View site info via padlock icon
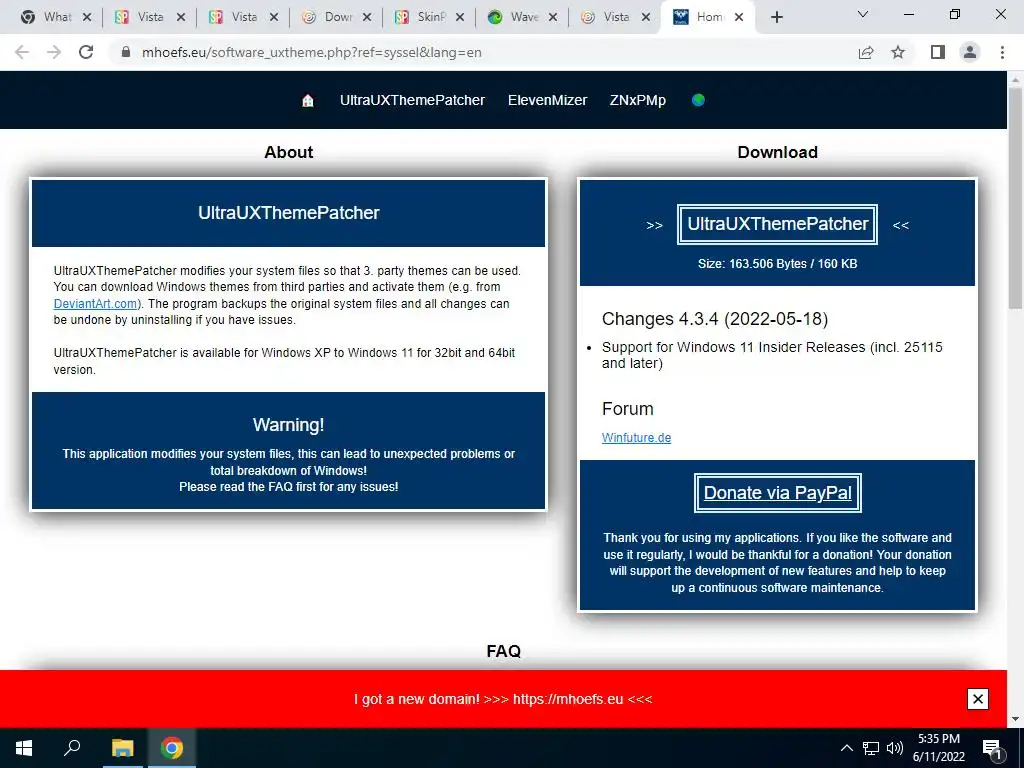This screenshot has height=768, width=1024. coord(126,52)
